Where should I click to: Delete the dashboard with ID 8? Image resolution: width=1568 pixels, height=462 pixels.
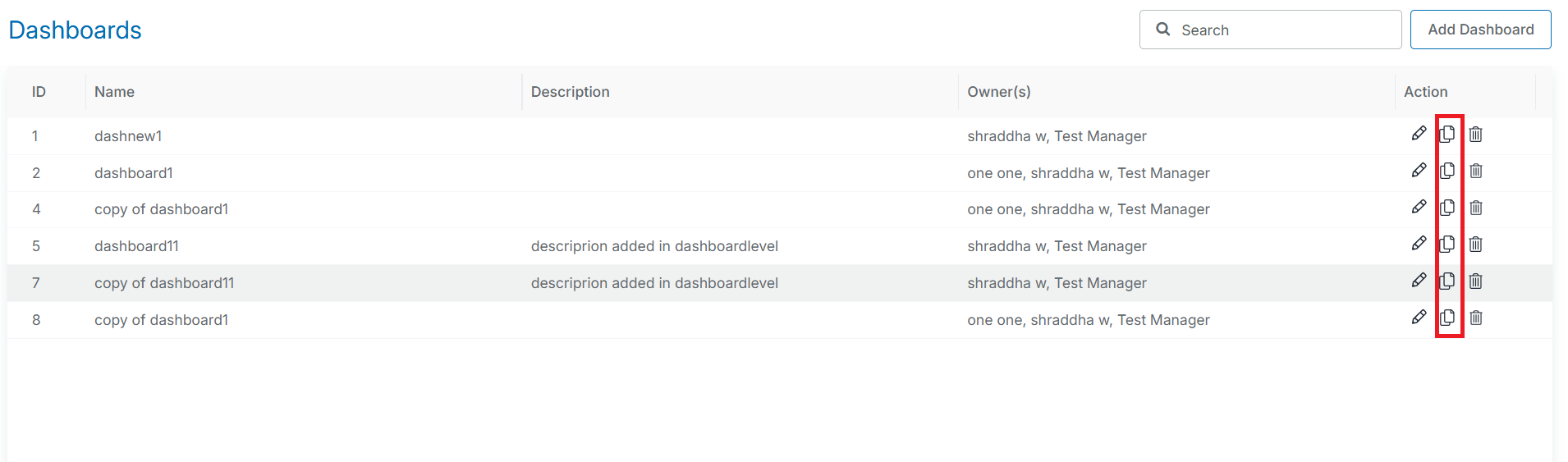(1475, 318)
